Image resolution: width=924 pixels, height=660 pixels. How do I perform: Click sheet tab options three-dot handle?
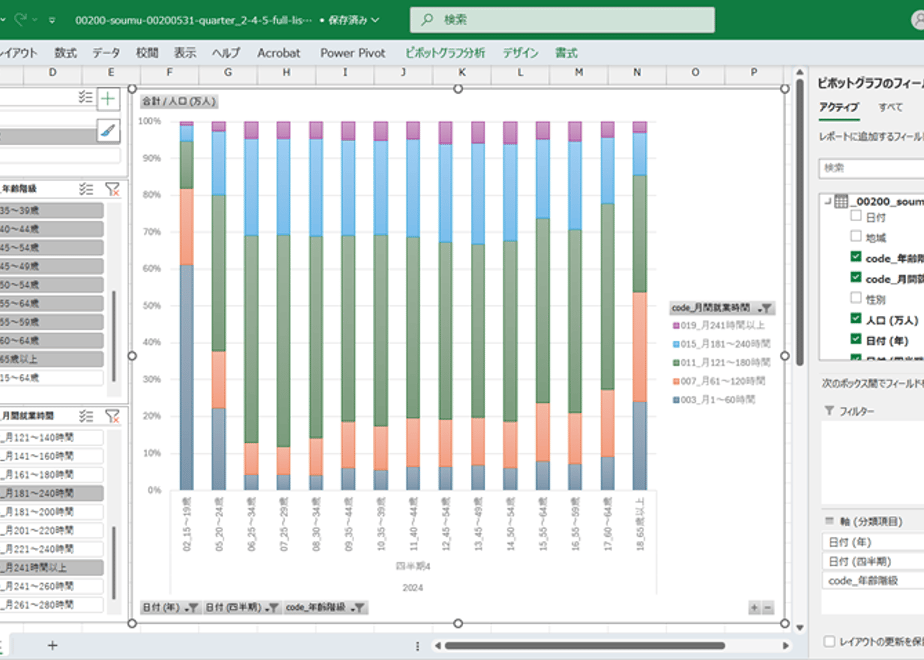[417, 646]
